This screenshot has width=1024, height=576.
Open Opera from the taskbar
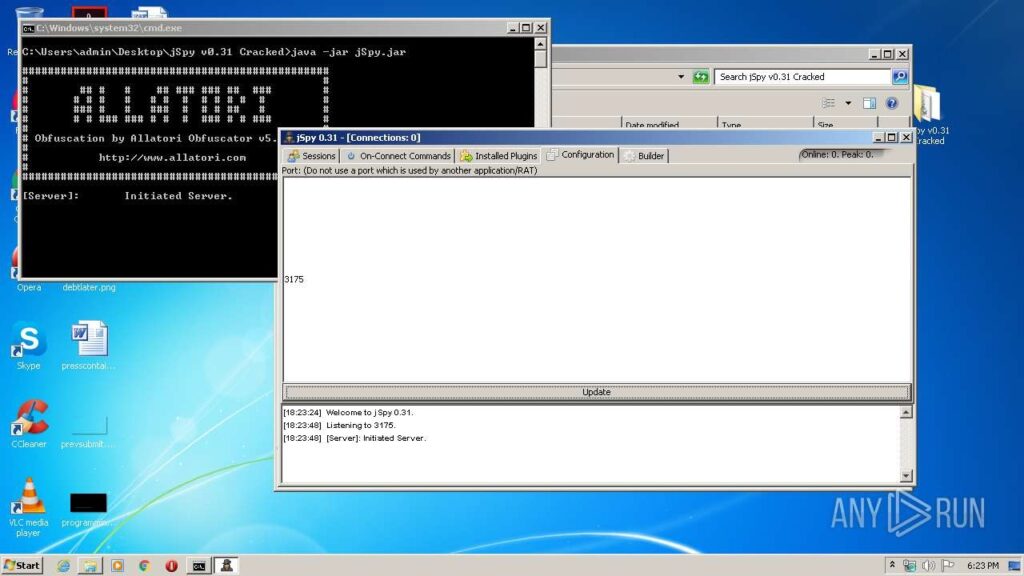(171, 566)
